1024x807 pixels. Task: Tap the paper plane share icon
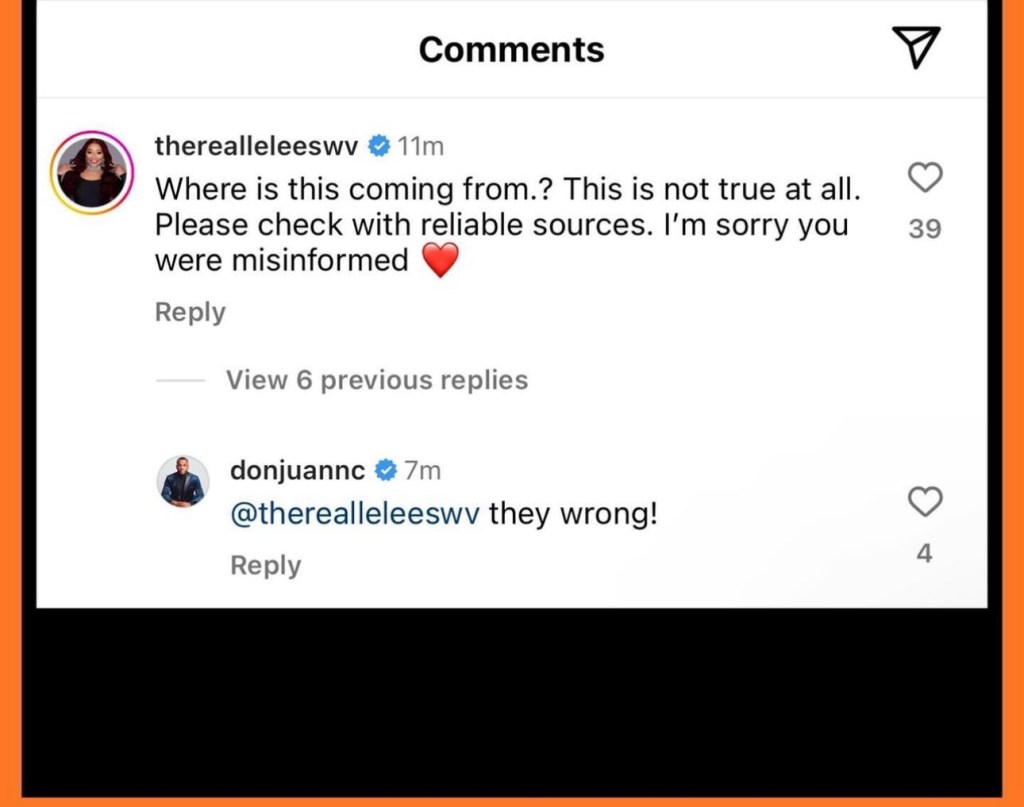(915, 48)
